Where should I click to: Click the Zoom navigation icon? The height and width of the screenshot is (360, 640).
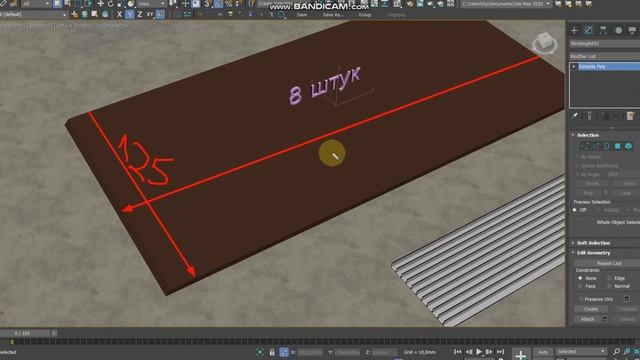616,351
